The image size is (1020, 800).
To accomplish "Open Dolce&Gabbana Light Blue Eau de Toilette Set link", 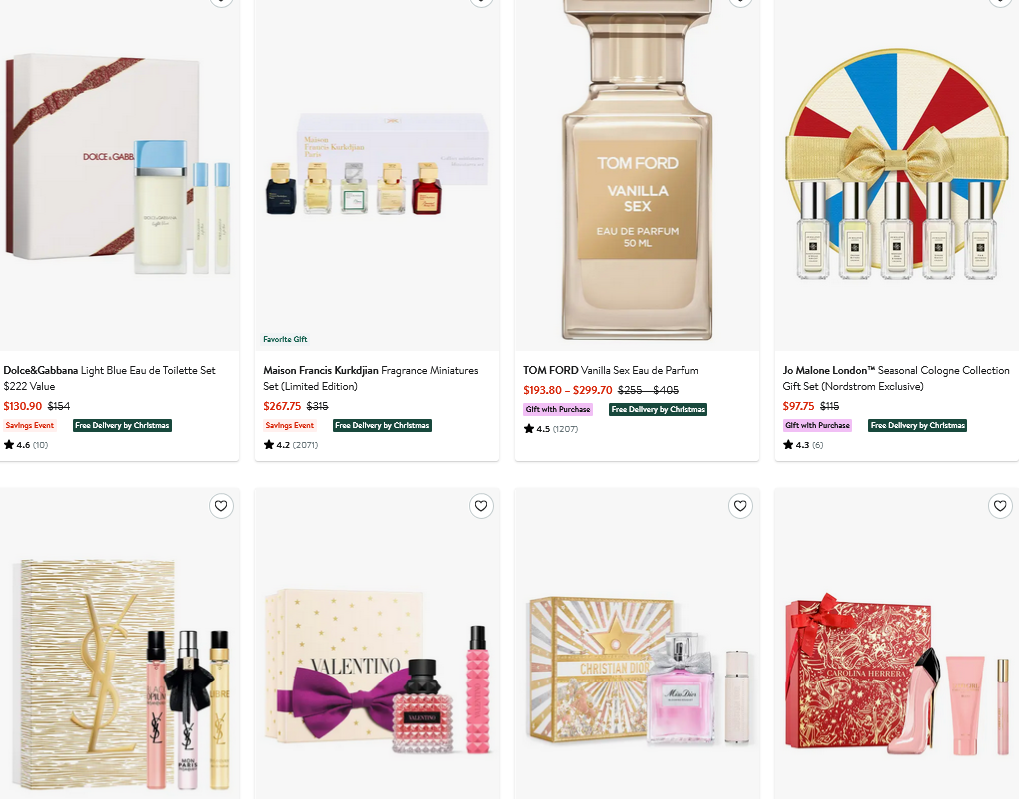I will click(x=109, y=378).
